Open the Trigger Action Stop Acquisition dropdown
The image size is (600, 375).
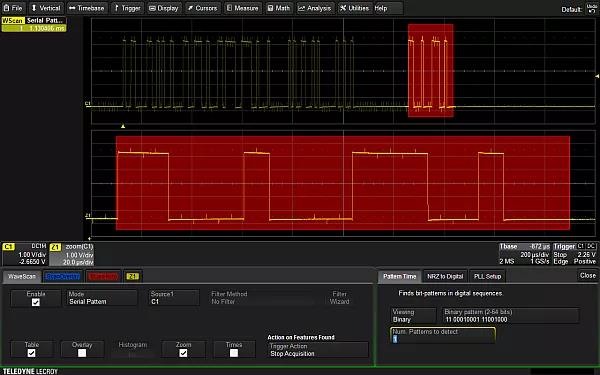[318, 350]
